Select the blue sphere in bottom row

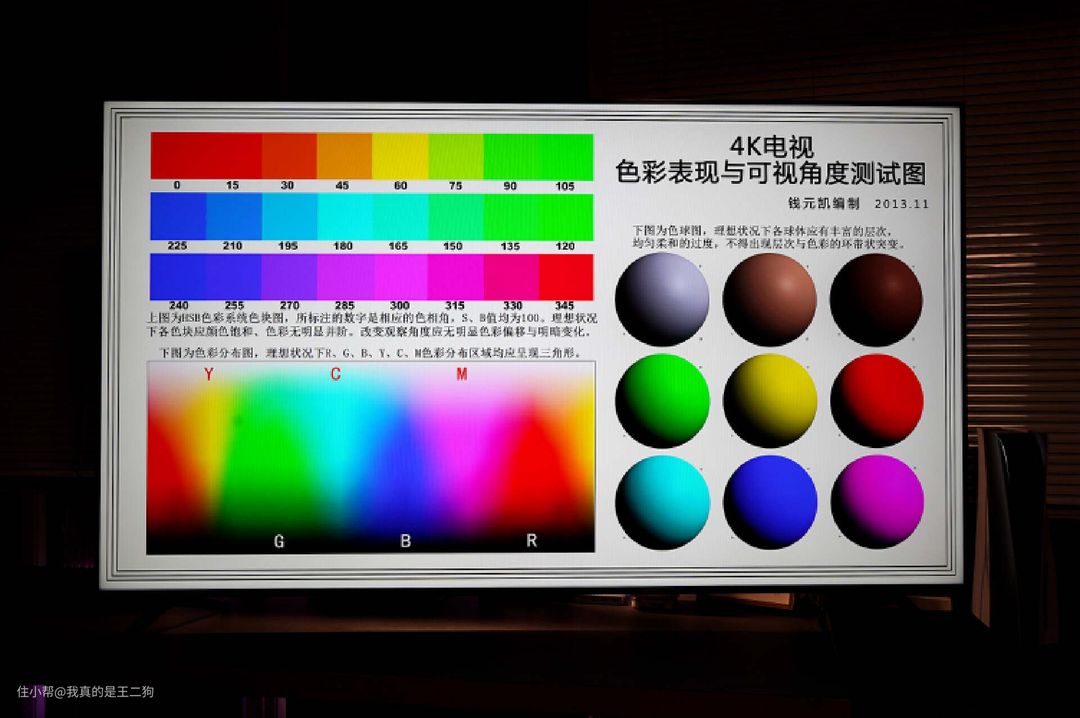click(770, 501)
